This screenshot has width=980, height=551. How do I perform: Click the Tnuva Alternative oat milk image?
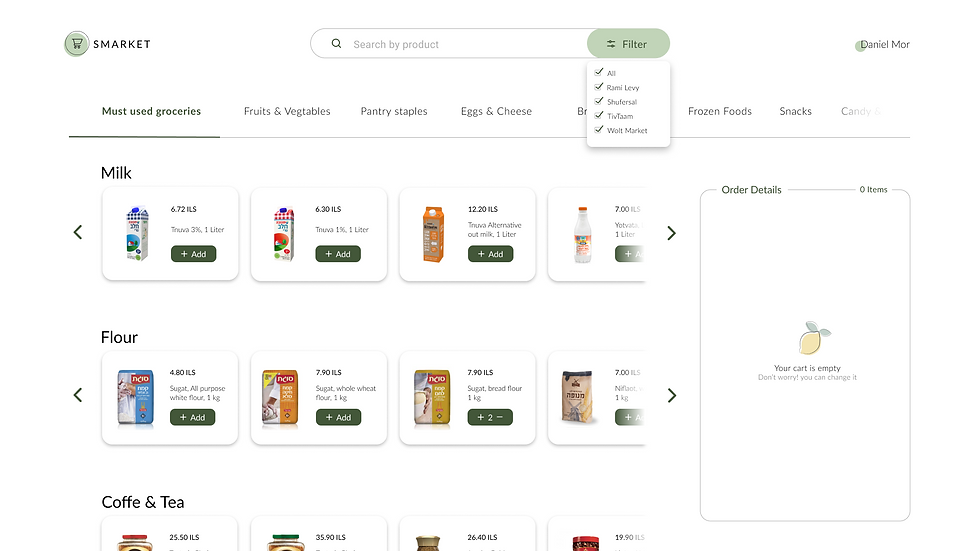[x=433, y=234]
